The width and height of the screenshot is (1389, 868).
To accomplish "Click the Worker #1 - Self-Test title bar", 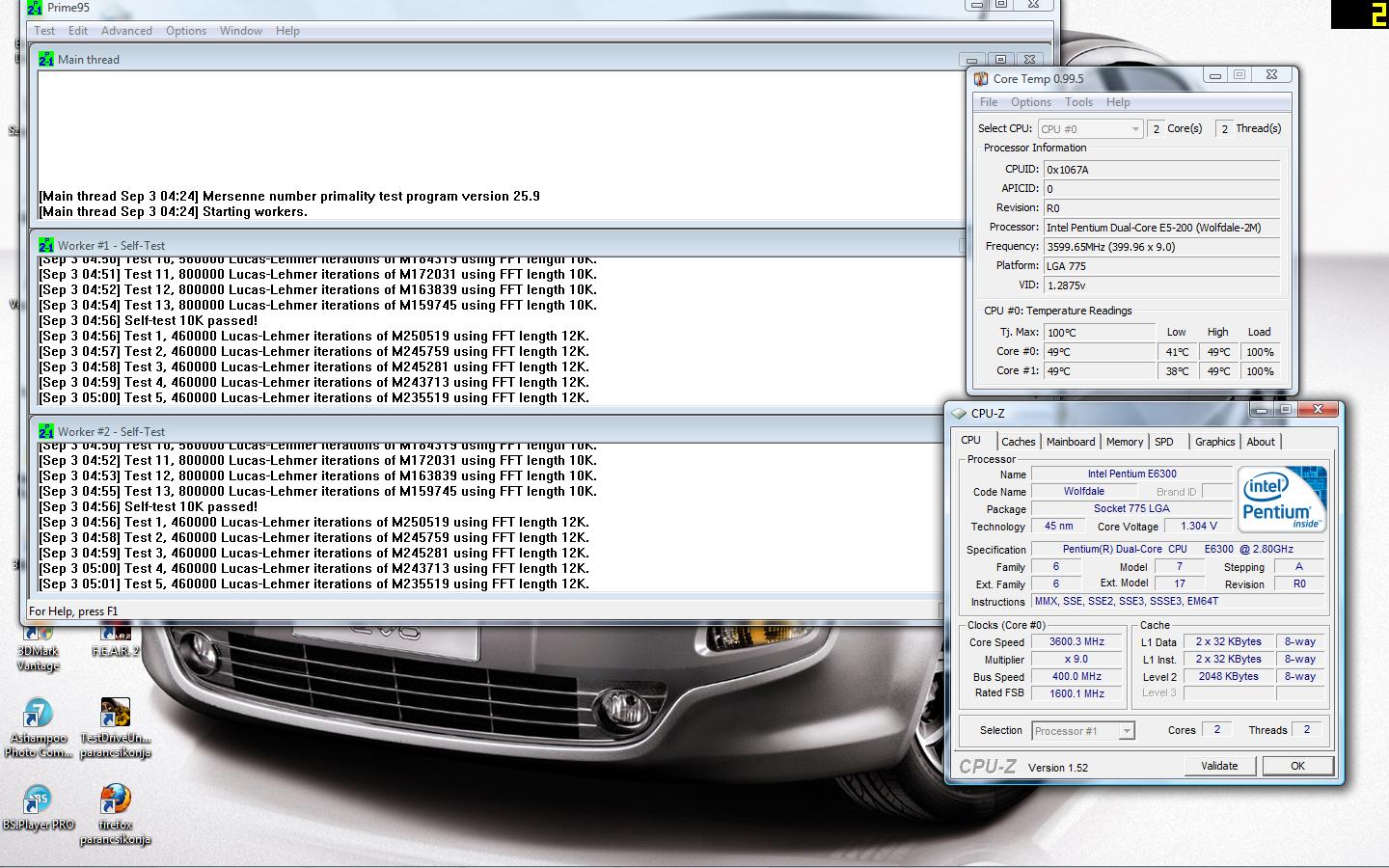I will click(x=497, y=245).
